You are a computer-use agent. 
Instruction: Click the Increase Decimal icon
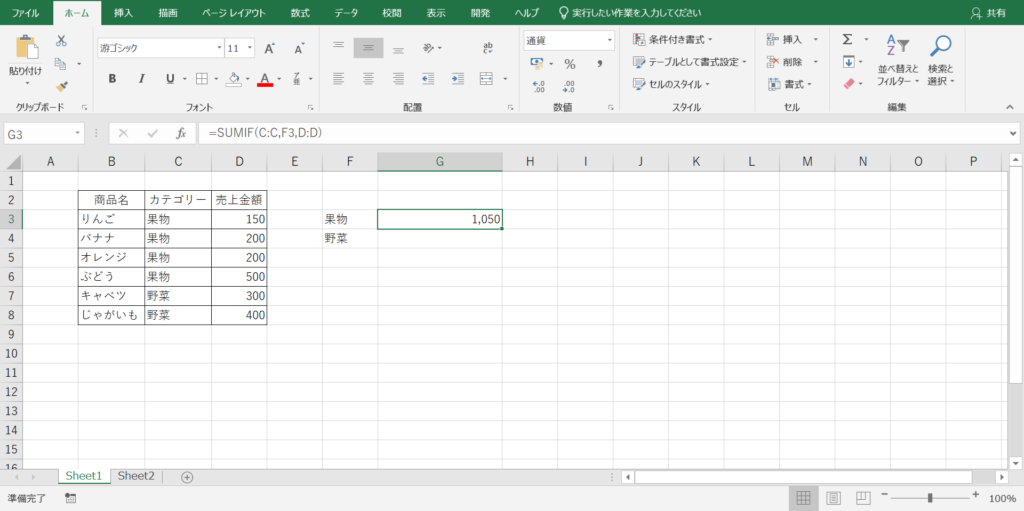pyautogui.click(x=539, y=86)
